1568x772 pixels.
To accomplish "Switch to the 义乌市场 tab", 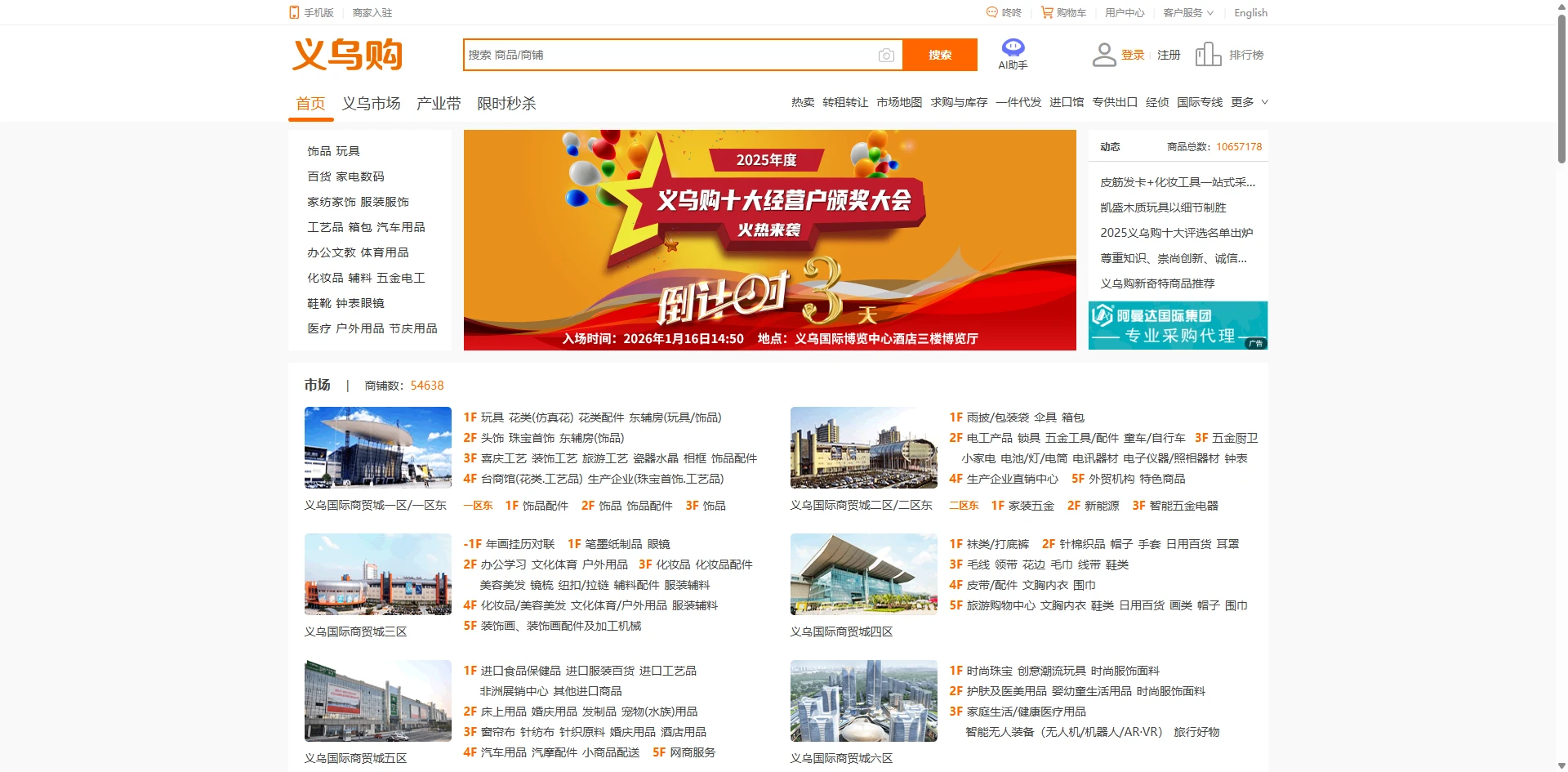I will tap(371, 104).
